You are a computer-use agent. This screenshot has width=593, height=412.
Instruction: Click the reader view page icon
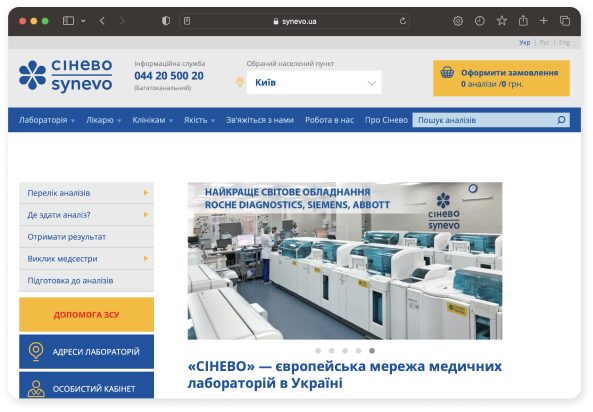coord(187,21)
